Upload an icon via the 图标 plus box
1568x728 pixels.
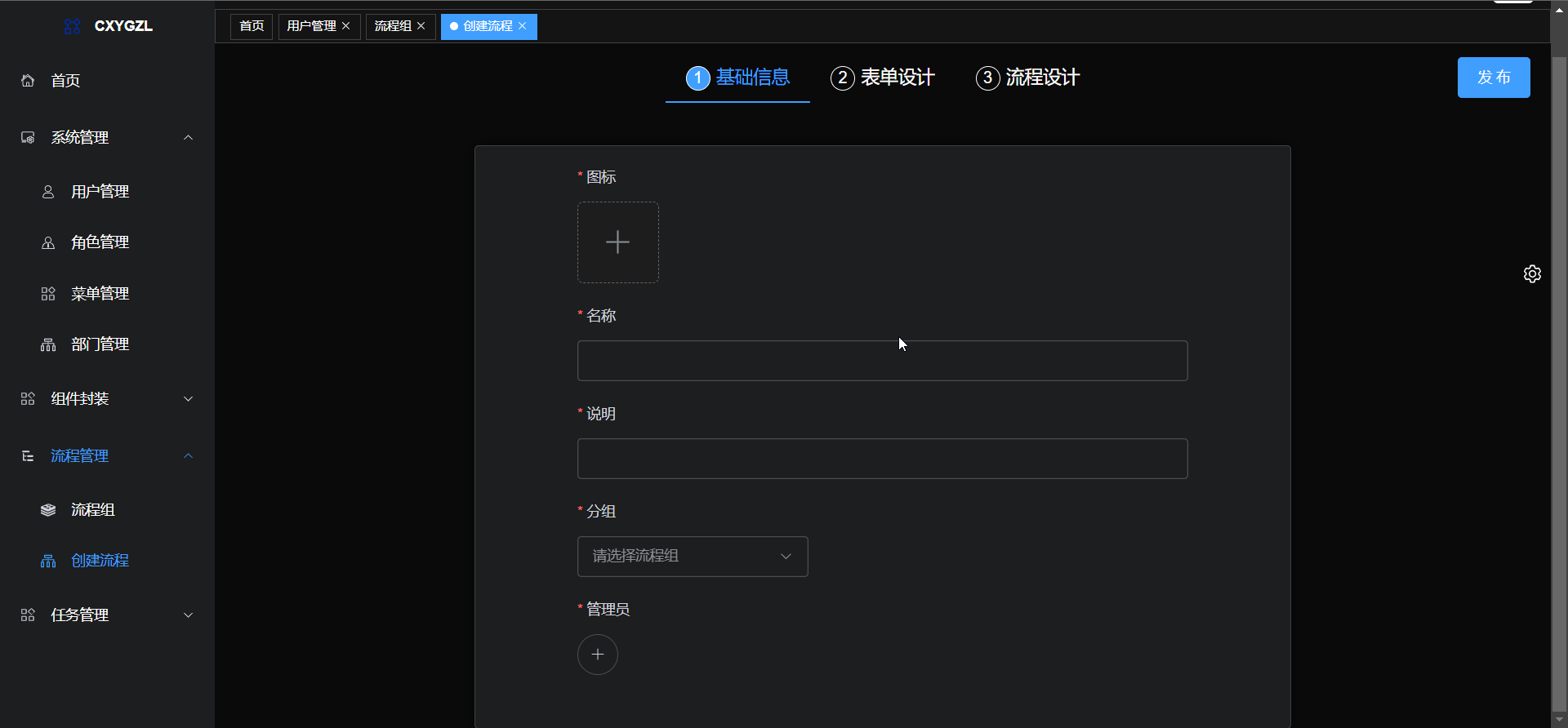[618, 242]
